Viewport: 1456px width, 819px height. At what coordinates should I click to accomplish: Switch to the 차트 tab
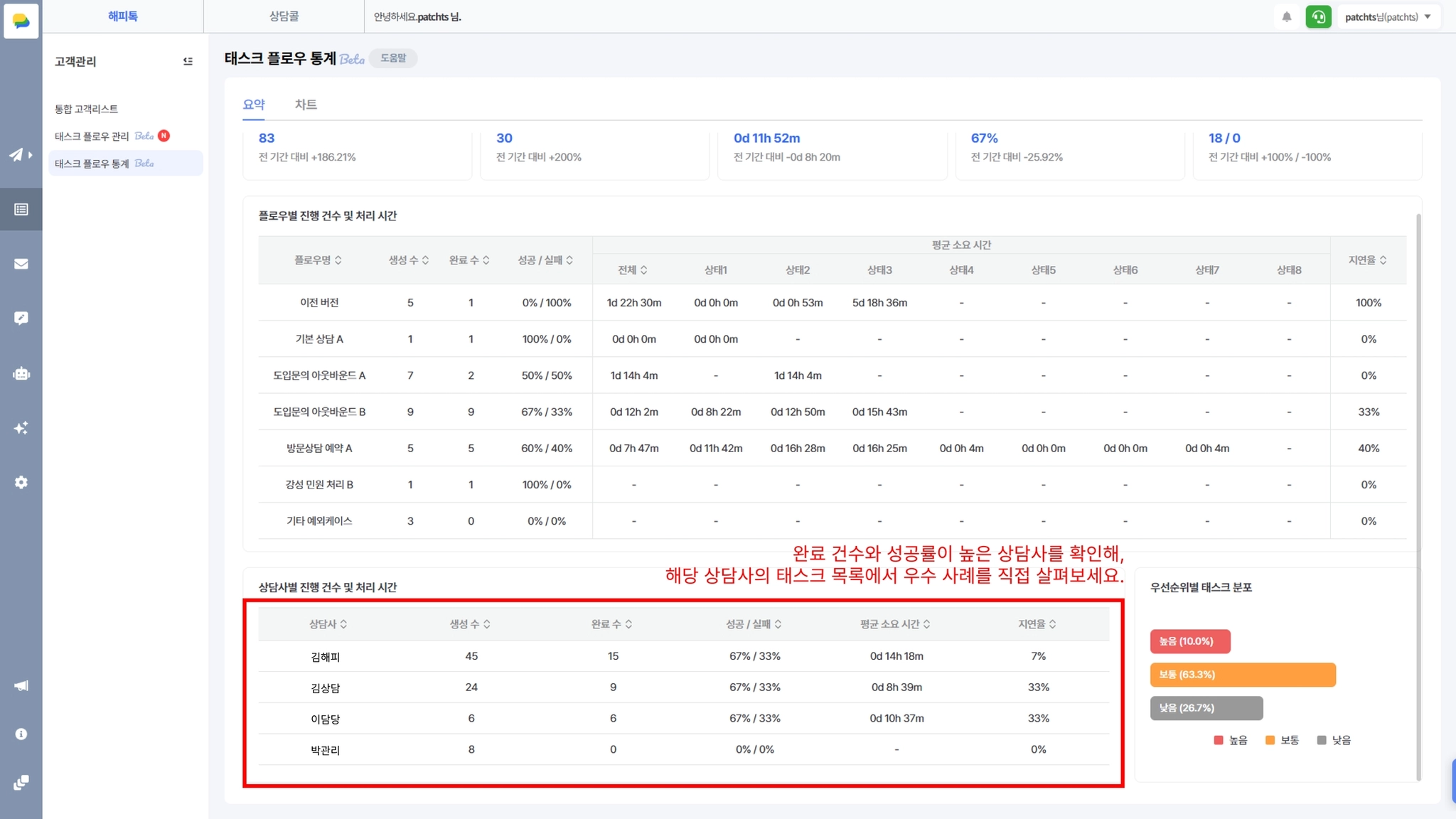(306, 105)
